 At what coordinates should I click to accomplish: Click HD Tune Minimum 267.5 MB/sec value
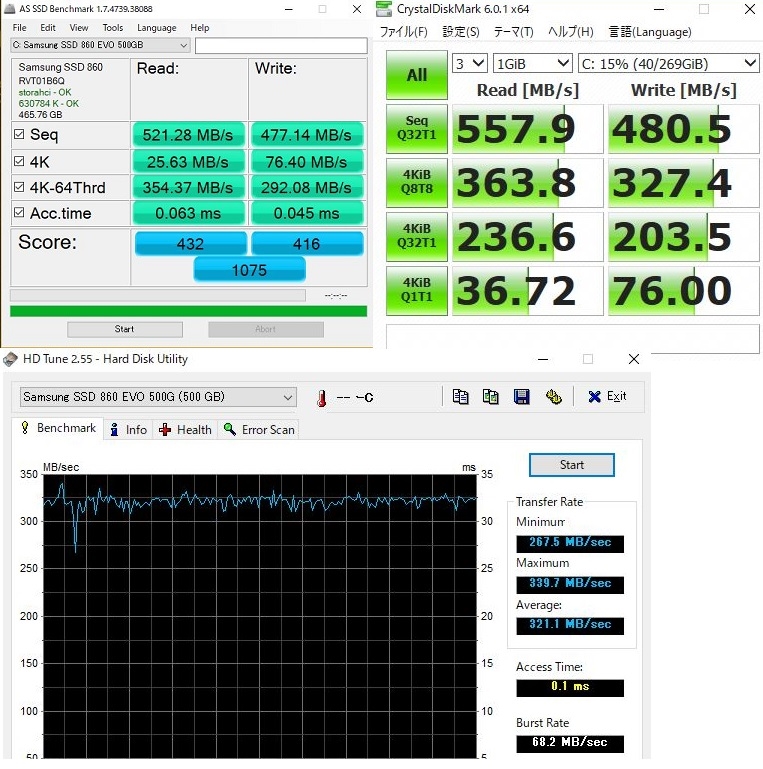coord(570,543)
